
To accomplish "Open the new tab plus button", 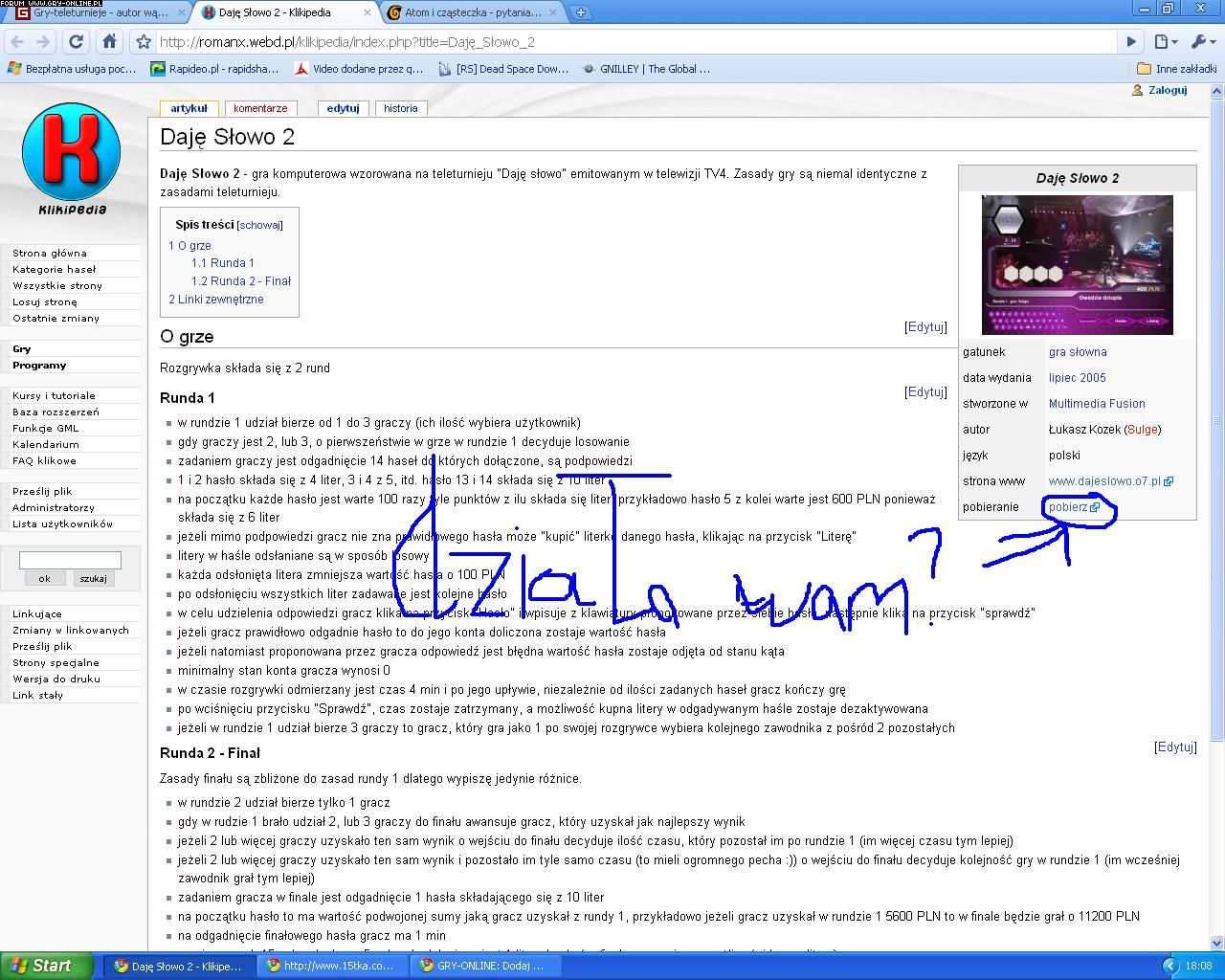I will (580, 12).
